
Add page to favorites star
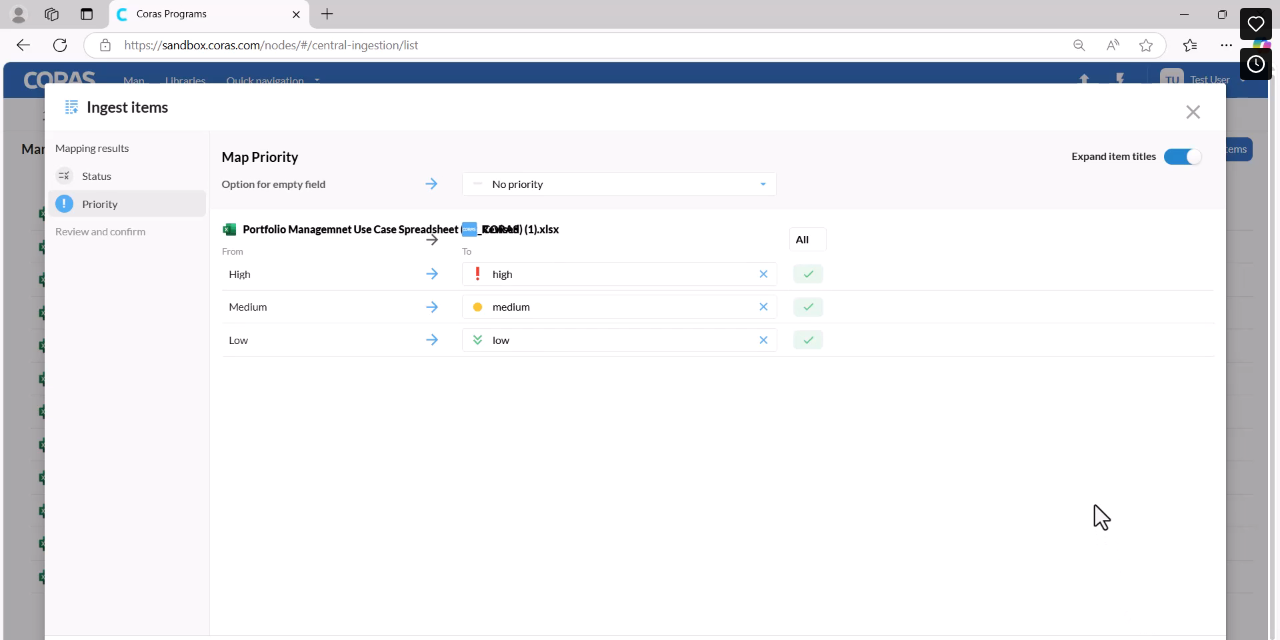point(1146,45)
